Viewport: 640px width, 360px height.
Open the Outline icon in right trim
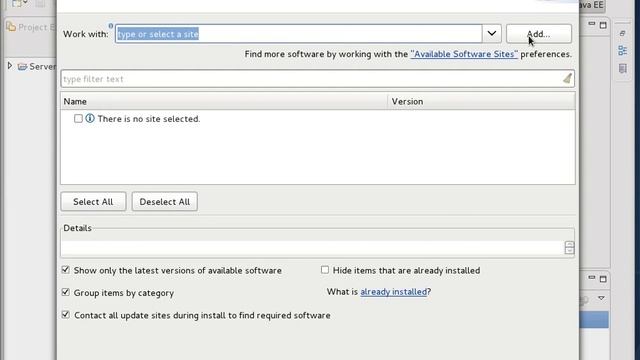click(622, 51)
